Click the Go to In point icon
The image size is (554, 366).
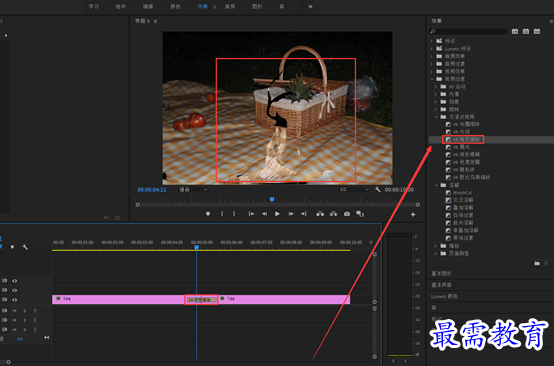251,214
